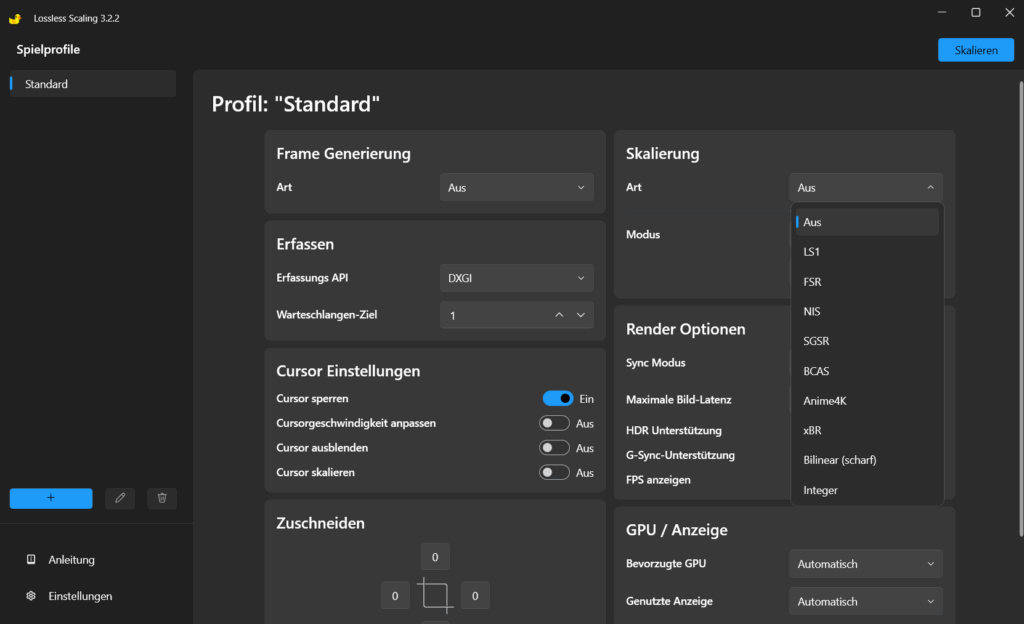Click the HDR Unterstützung label

tap(673, 430)
